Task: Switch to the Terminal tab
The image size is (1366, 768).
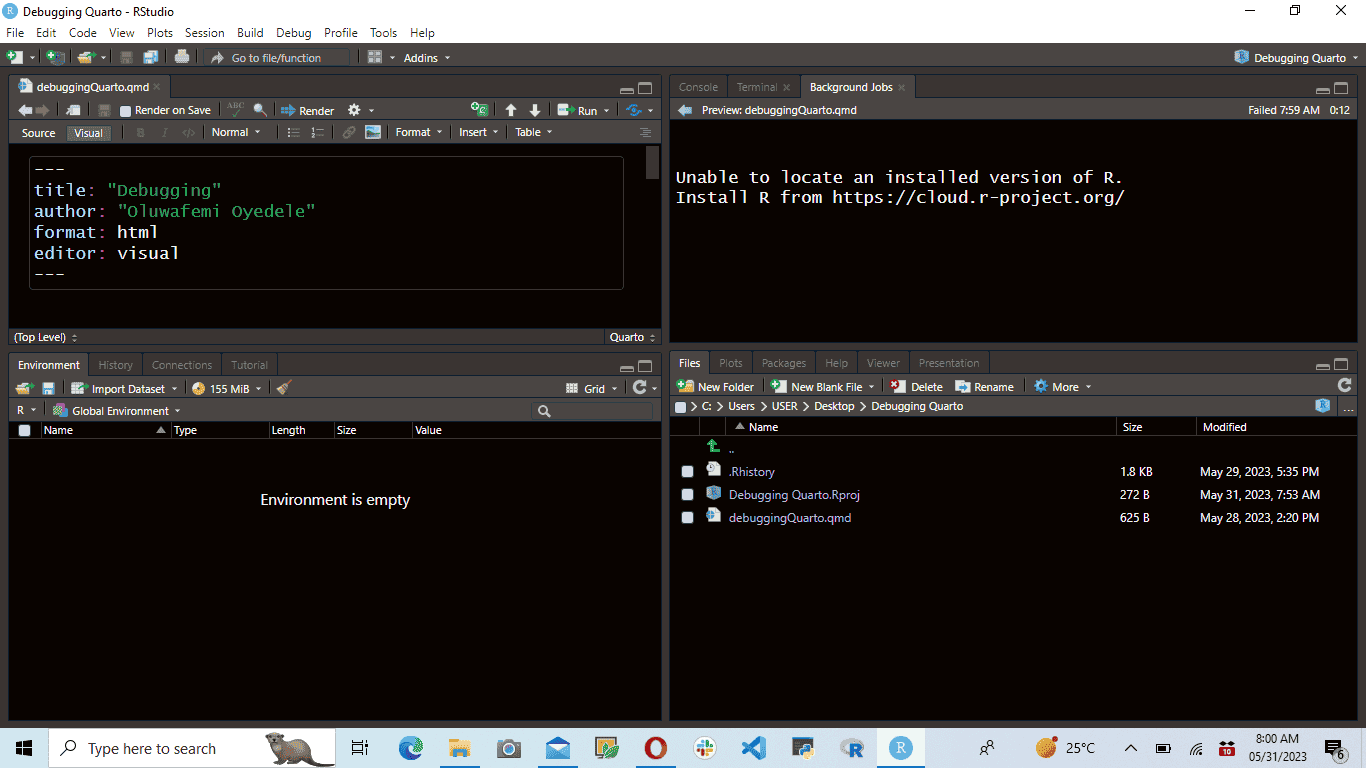Action: [755, 87]
